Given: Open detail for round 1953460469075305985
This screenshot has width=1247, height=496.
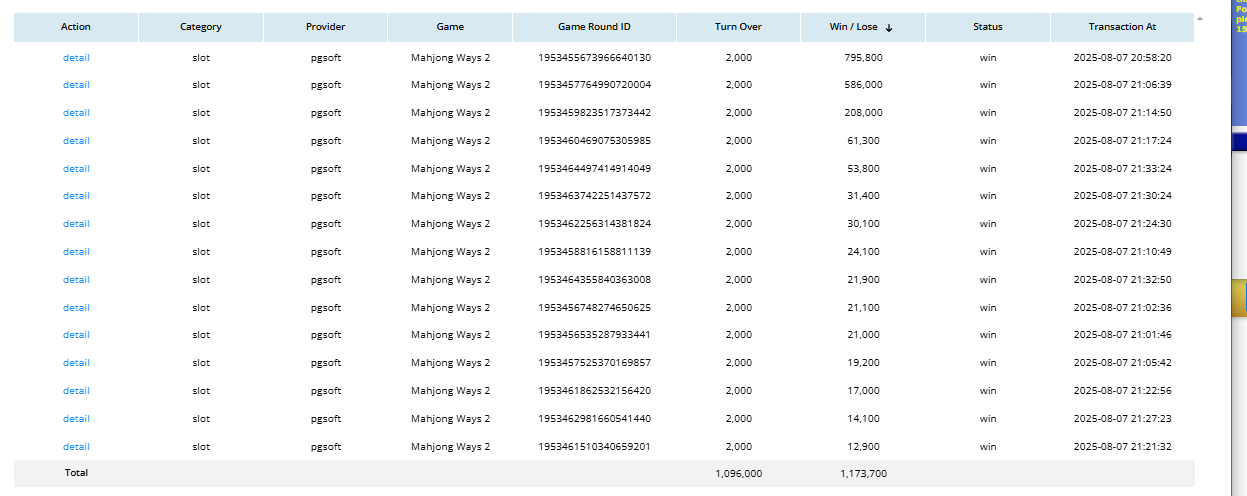Looking at the screenshot, I should [x=76, y=141].
